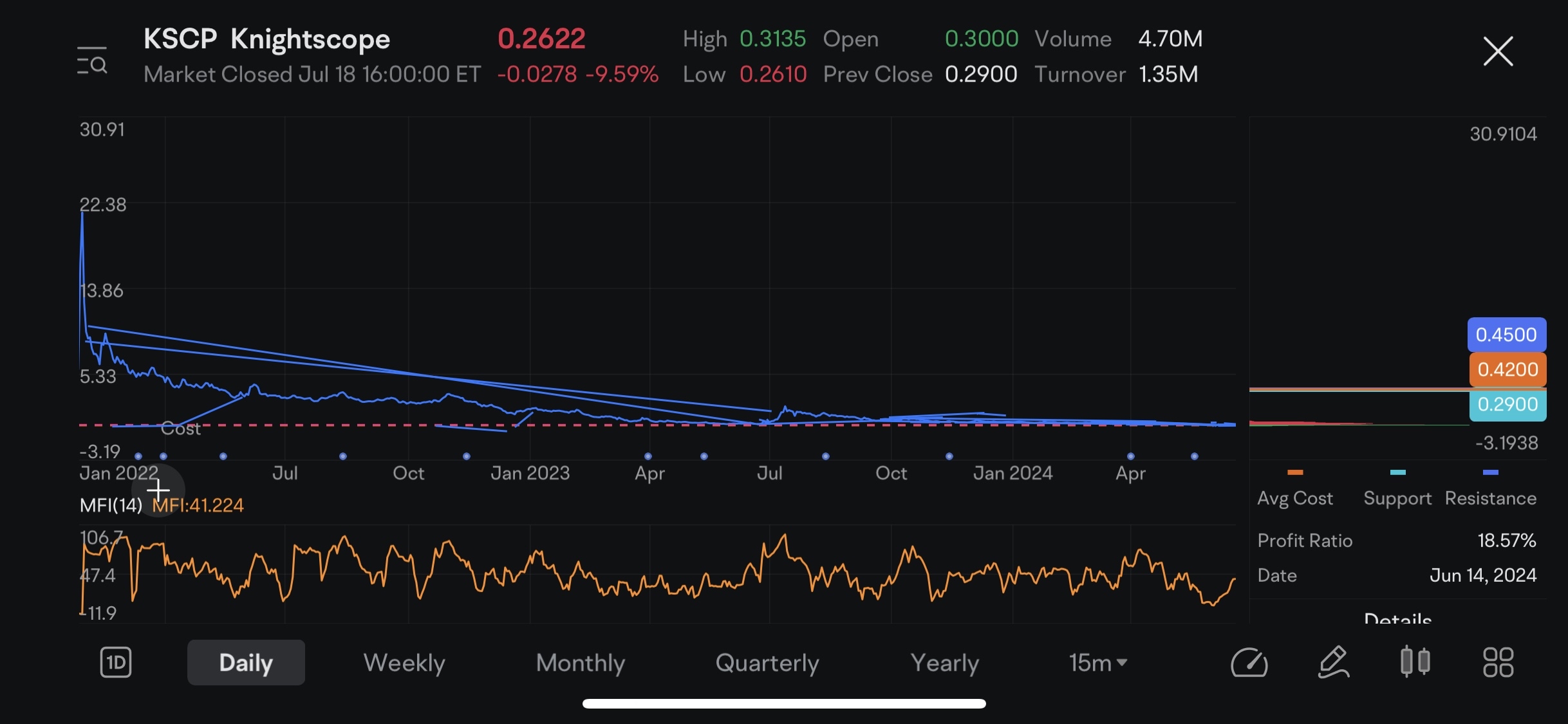Tap the MFI:41.224 value
Screen dimensions: 1568x724
pos(198,505)
